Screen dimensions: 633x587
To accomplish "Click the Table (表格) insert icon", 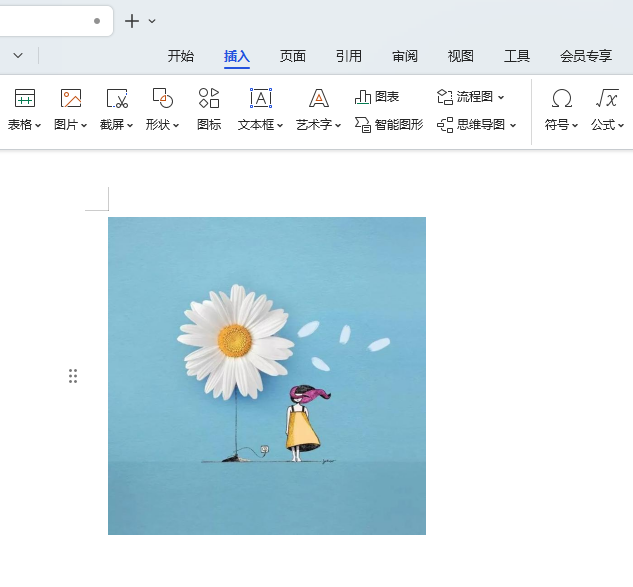I will point(25,98).
